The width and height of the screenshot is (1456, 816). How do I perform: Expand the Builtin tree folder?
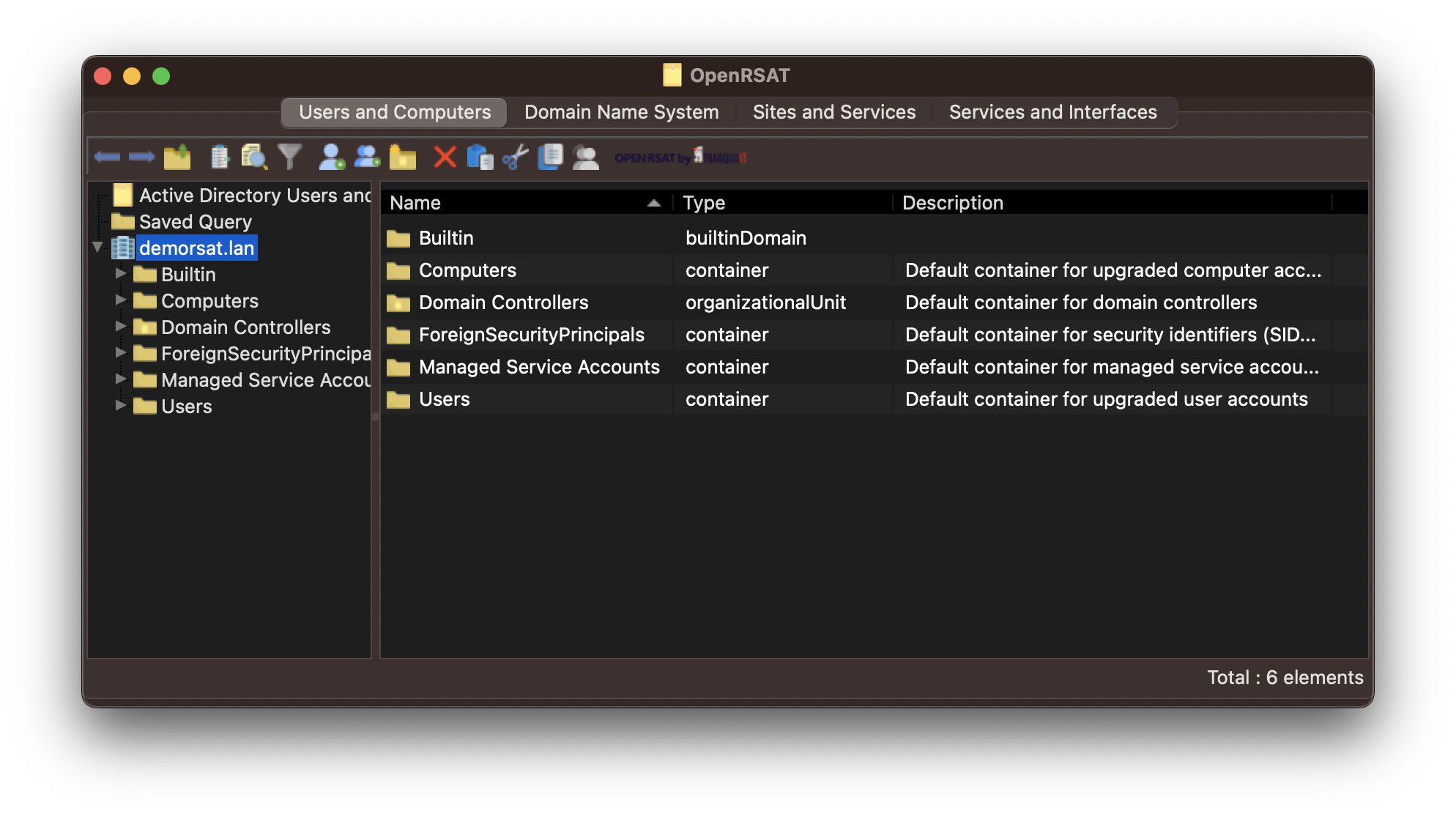121,274
